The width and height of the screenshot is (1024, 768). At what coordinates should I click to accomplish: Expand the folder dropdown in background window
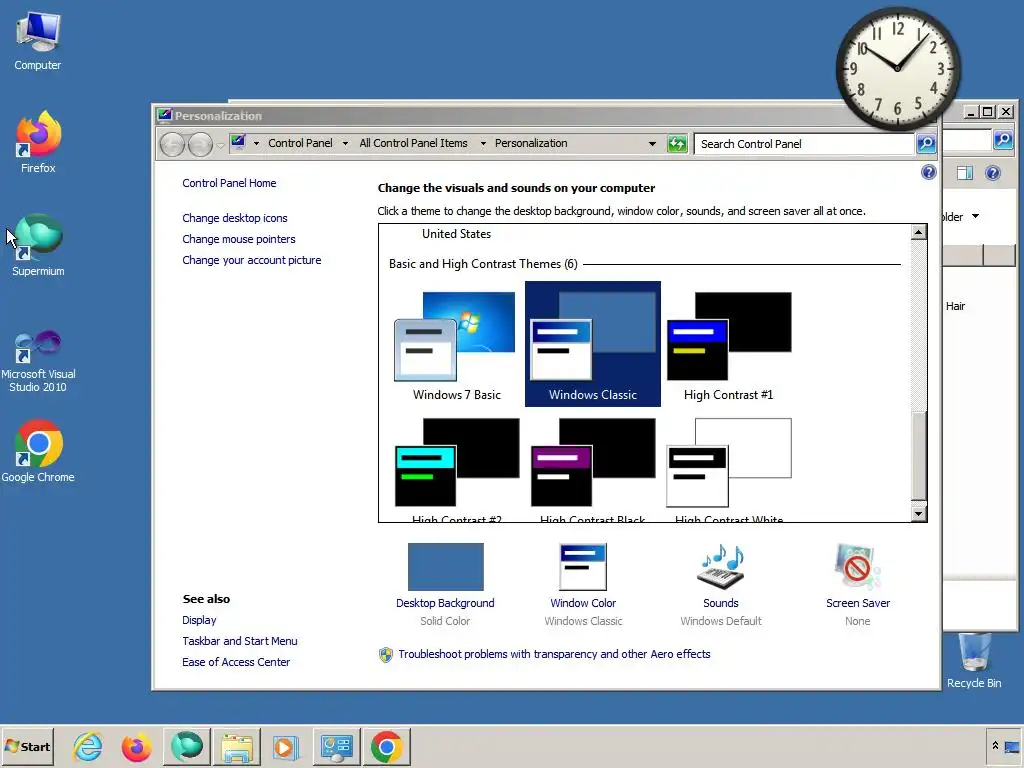975,216
